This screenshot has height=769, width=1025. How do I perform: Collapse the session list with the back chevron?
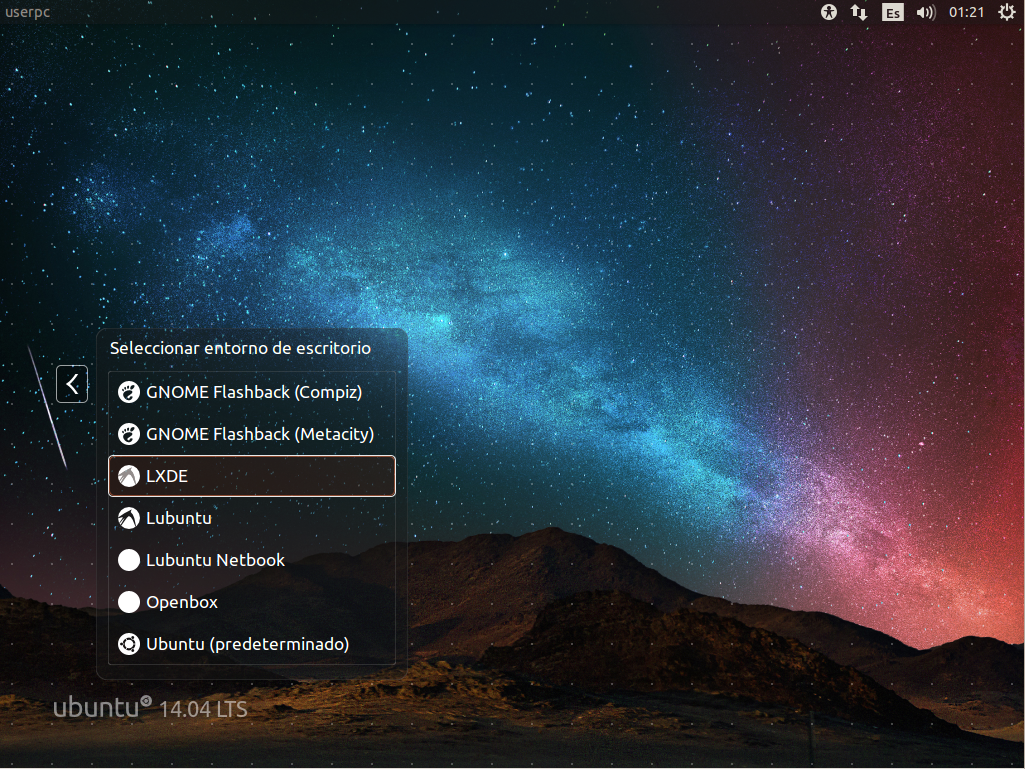[71, 384]
